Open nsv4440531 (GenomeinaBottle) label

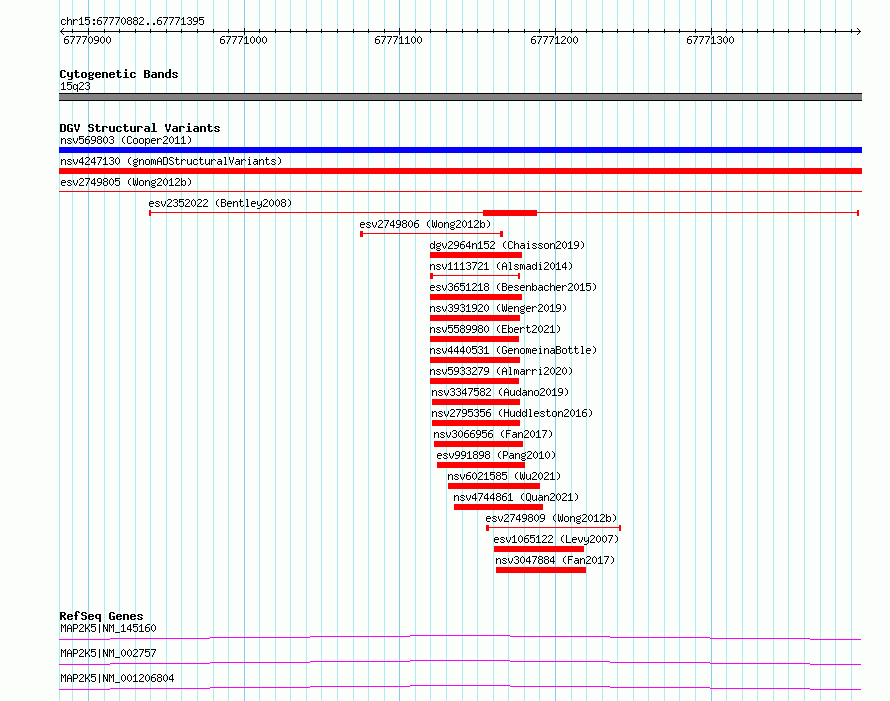click(513, 350)
